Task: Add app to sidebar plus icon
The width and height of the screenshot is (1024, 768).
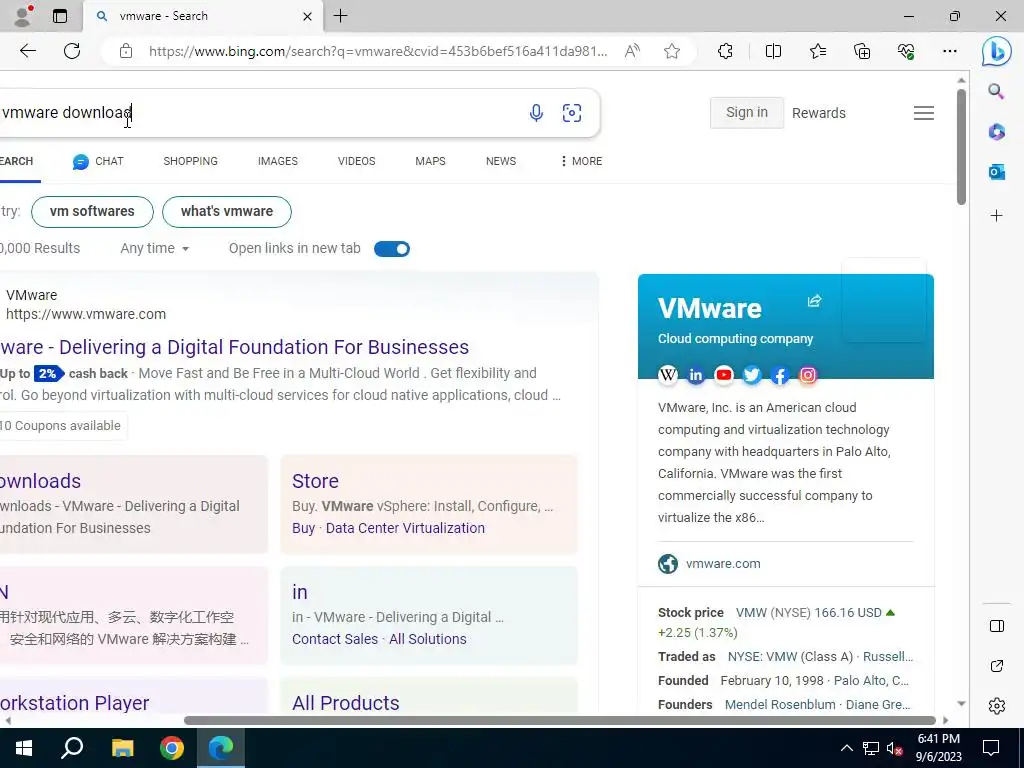Action: tap(996, 216)
